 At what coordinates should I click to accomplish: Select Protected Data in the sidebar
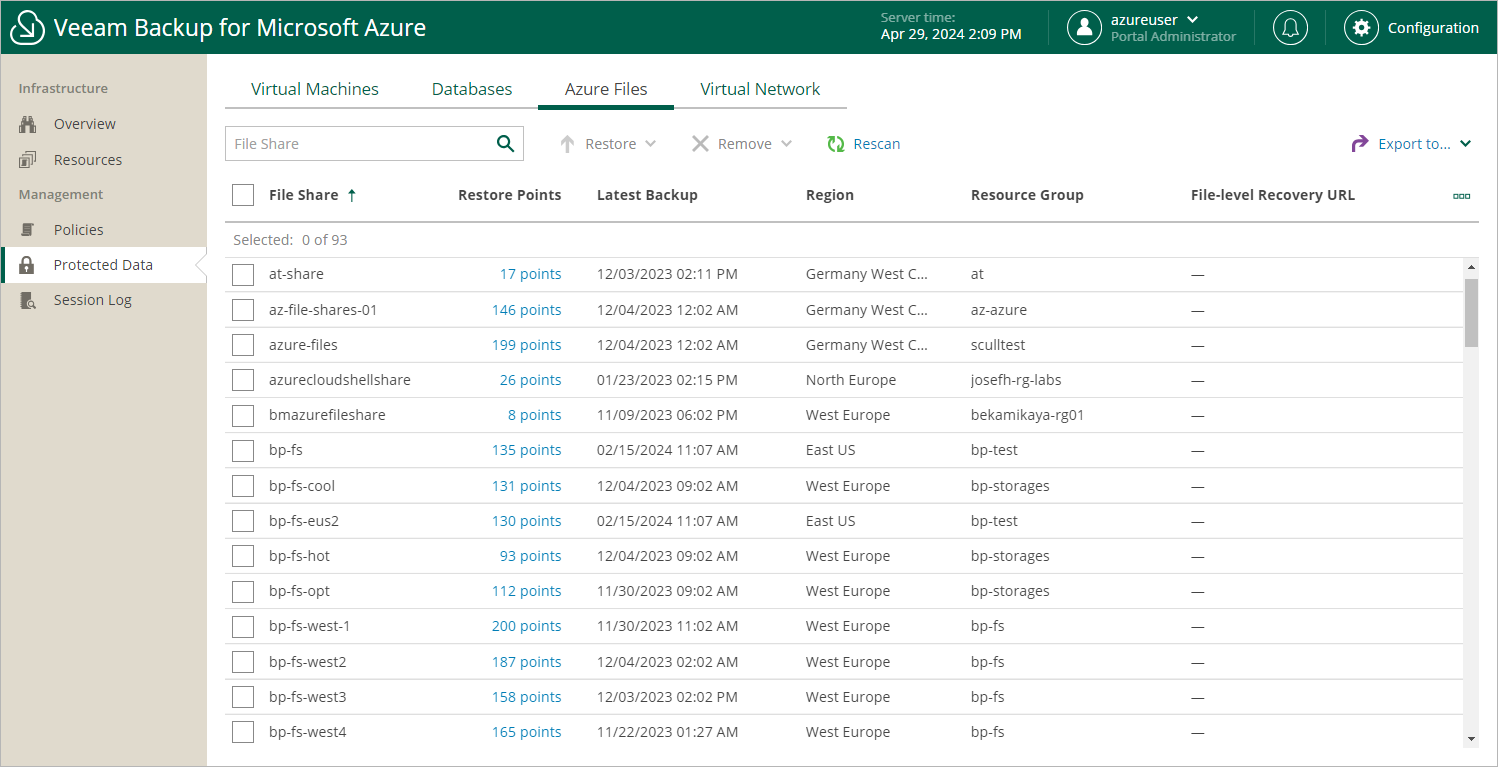coord(103,265)
